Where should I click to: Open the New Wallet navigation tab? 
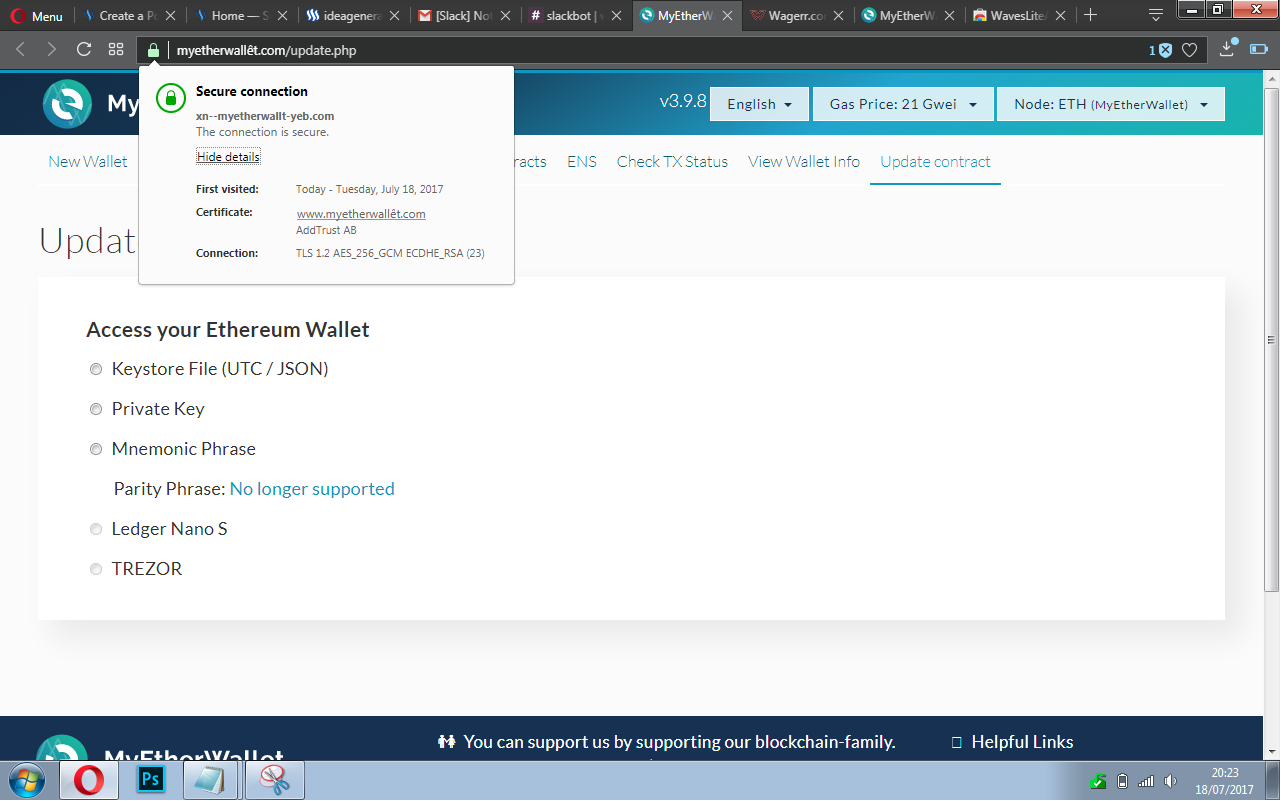coord(88,162)
